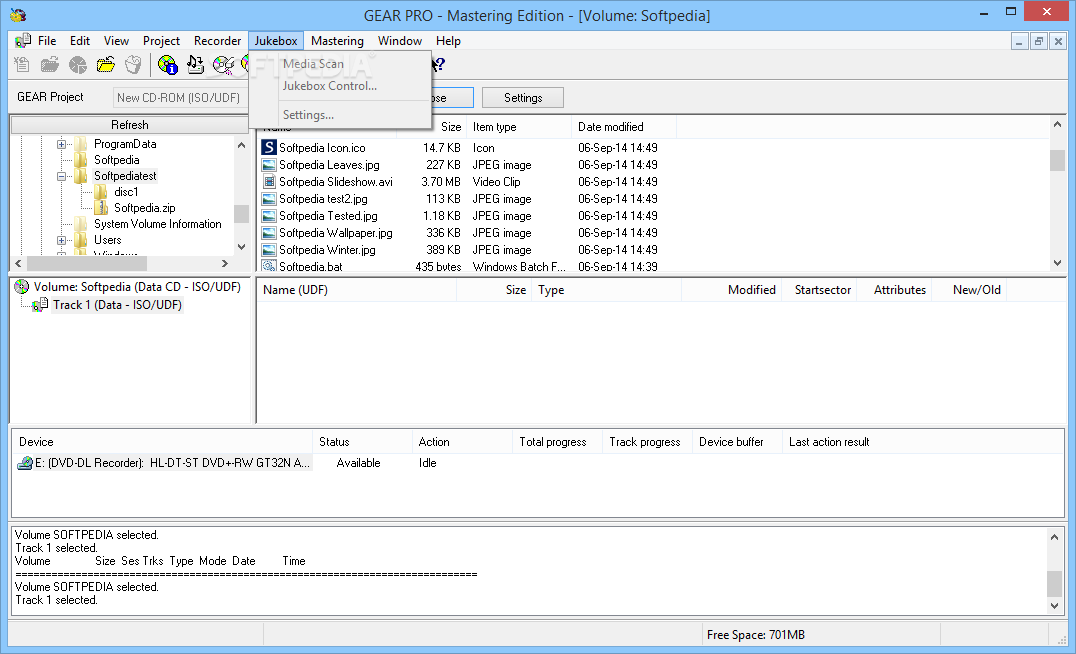Click the ProgramData folder icon
1076x654 pixels.
pyautogui.click(x=81, y=143)
